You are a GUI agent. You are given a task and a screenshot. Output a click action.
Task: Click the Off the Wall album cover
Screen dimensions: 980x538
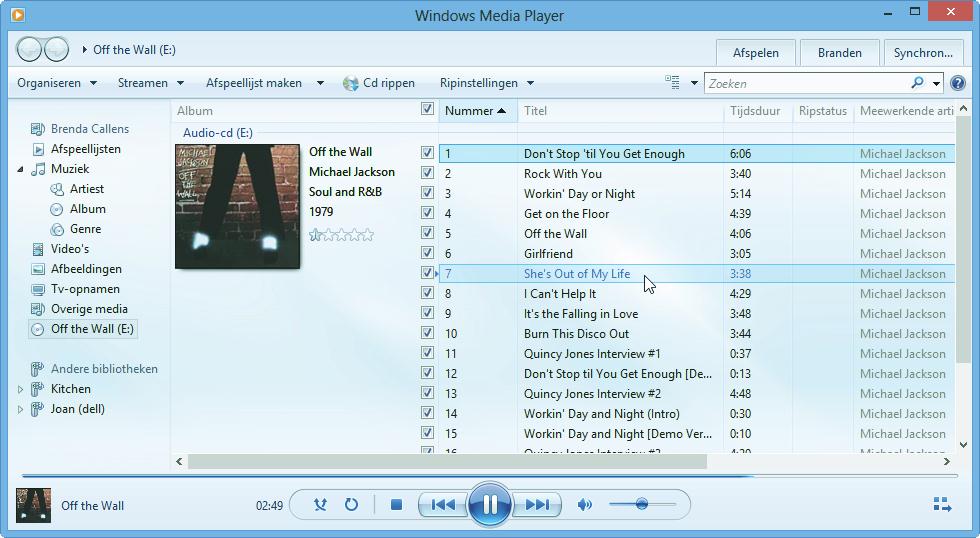(238, 207)
